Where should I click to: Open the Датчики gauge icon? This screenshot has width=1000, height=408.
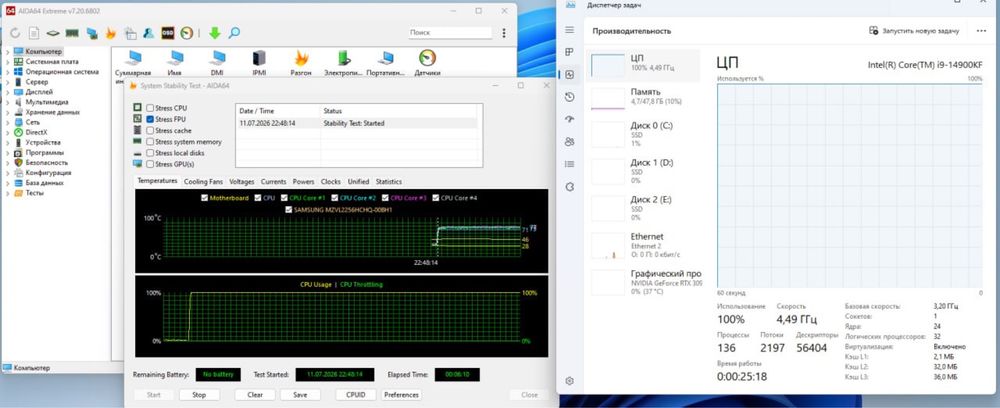click(x=427, y=64)
